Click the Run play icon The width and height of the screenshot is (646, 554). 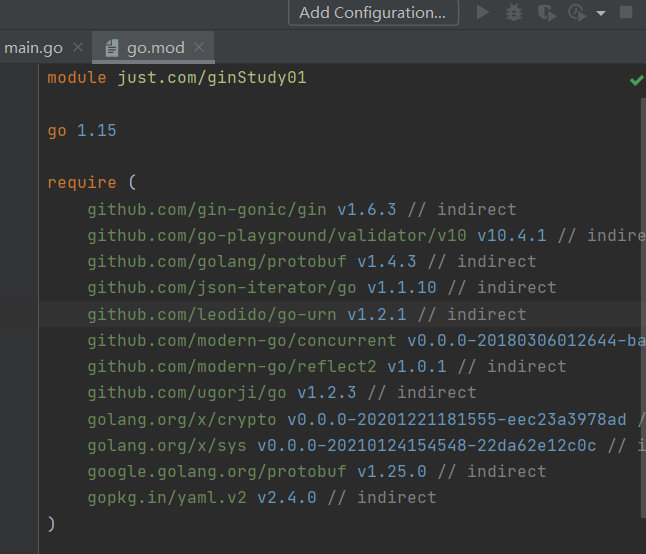click(x=482, y=12)
